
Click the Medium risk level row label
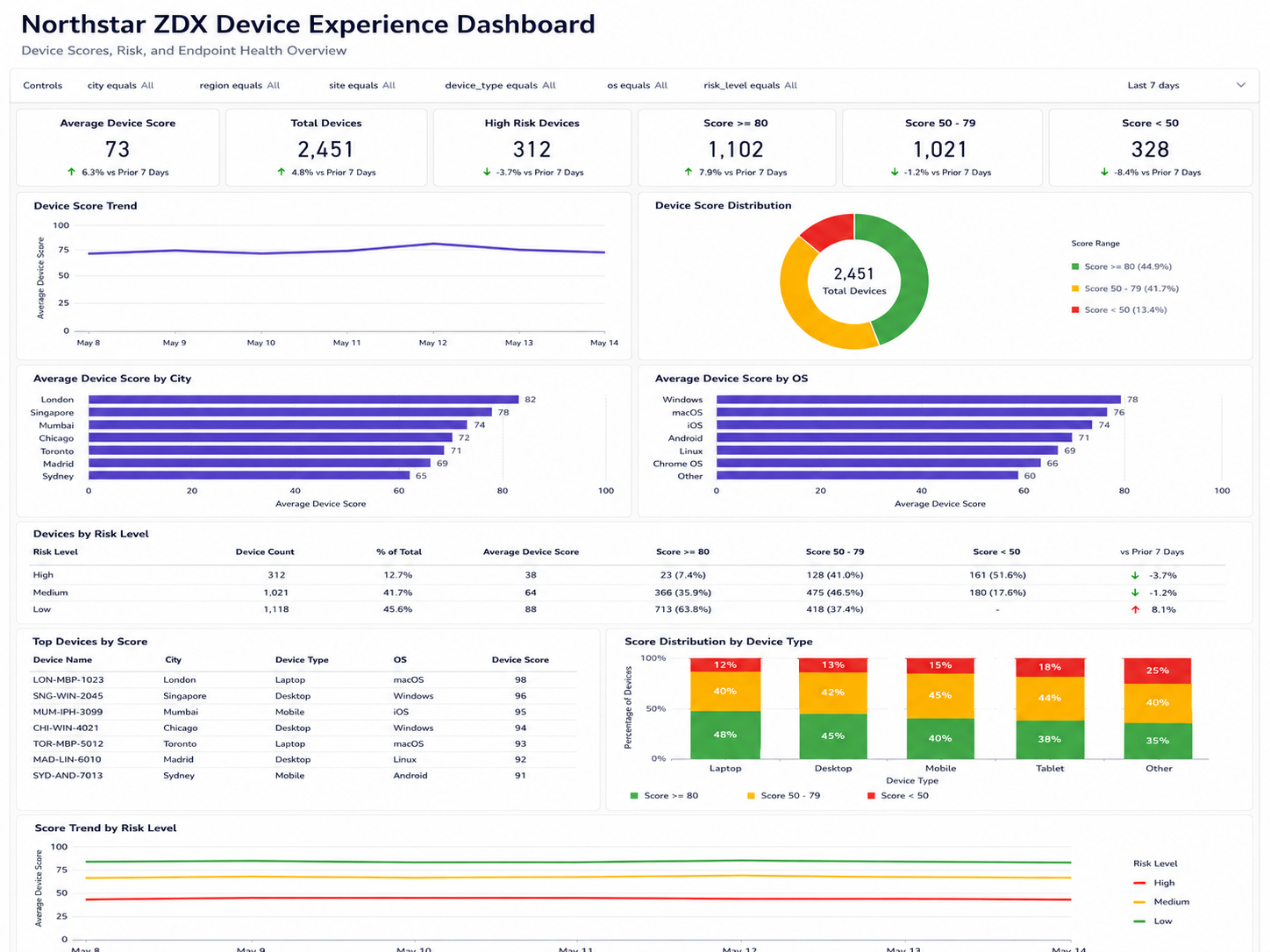click(50, 593)
